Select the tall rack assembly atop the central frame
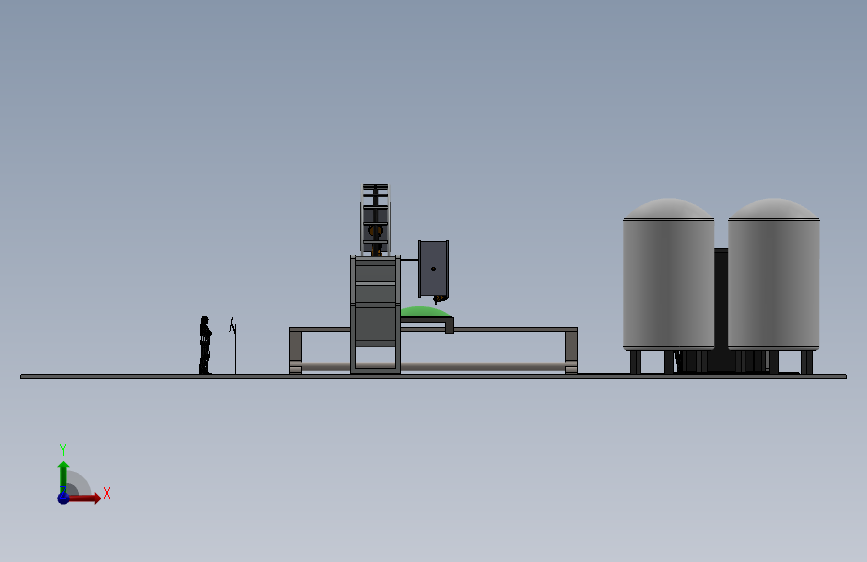 (x=375, y=220)
